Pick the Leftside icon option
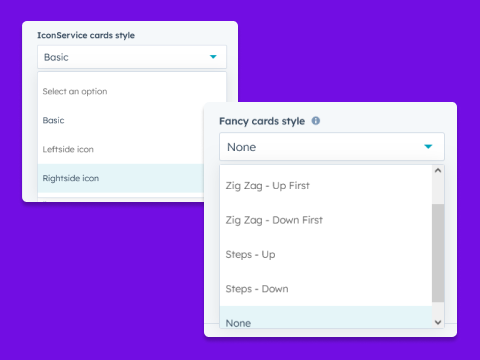The image size is (480, 360). pyautogui.click(x=120, y=149)
